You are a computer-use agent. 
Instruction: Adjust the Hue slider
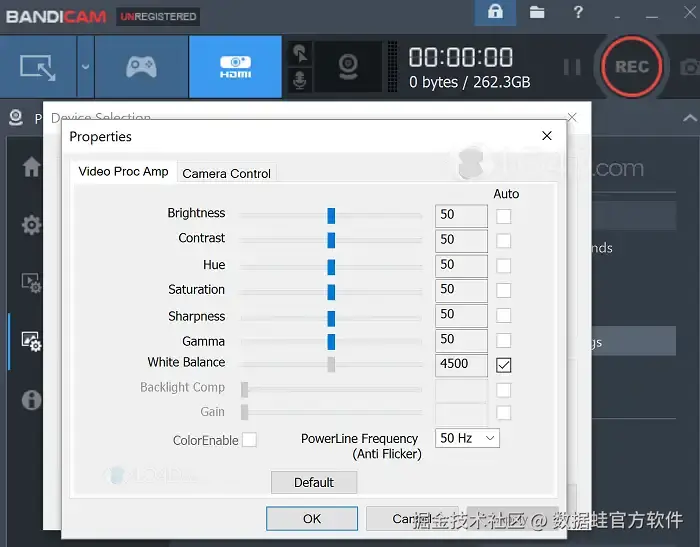[331, 267]
